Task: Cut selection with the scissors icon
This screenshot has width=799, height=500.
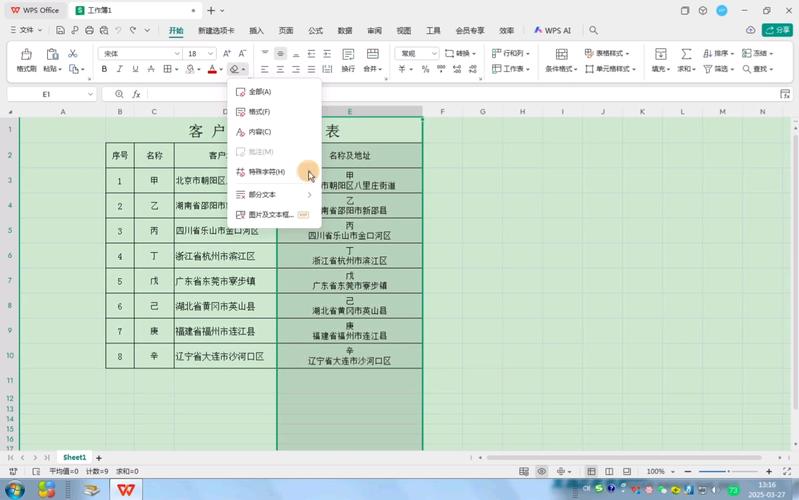Action: (x=72, y=54)
